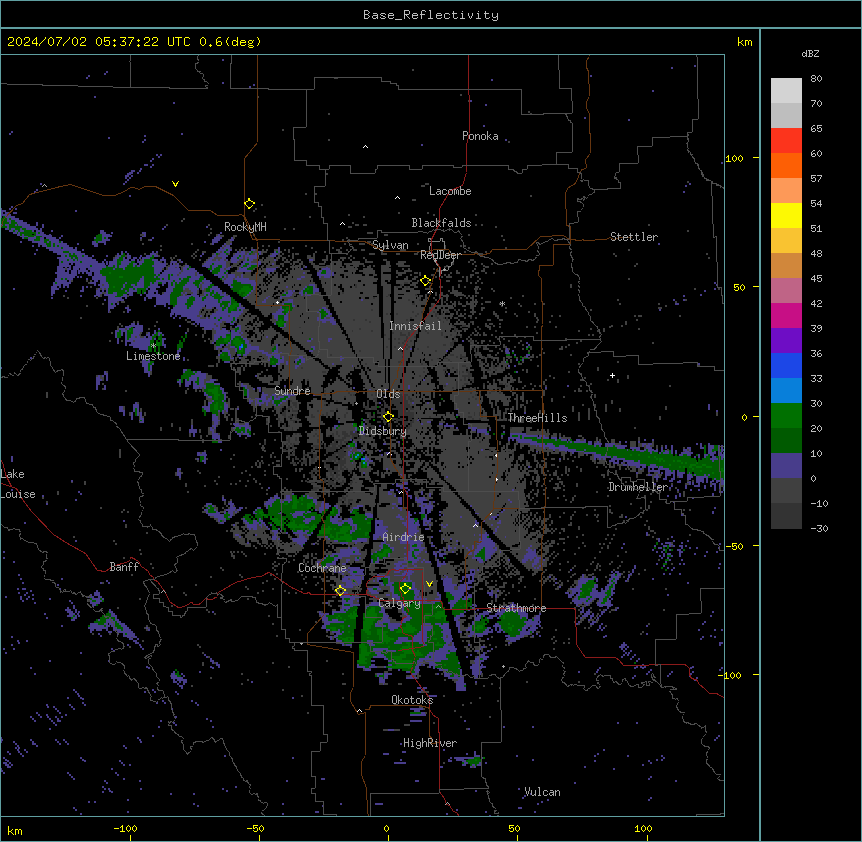Image resolution: width=862 pixels, height=842 pixels.
Task: Select the Blackfalds label
Action: 441,223
